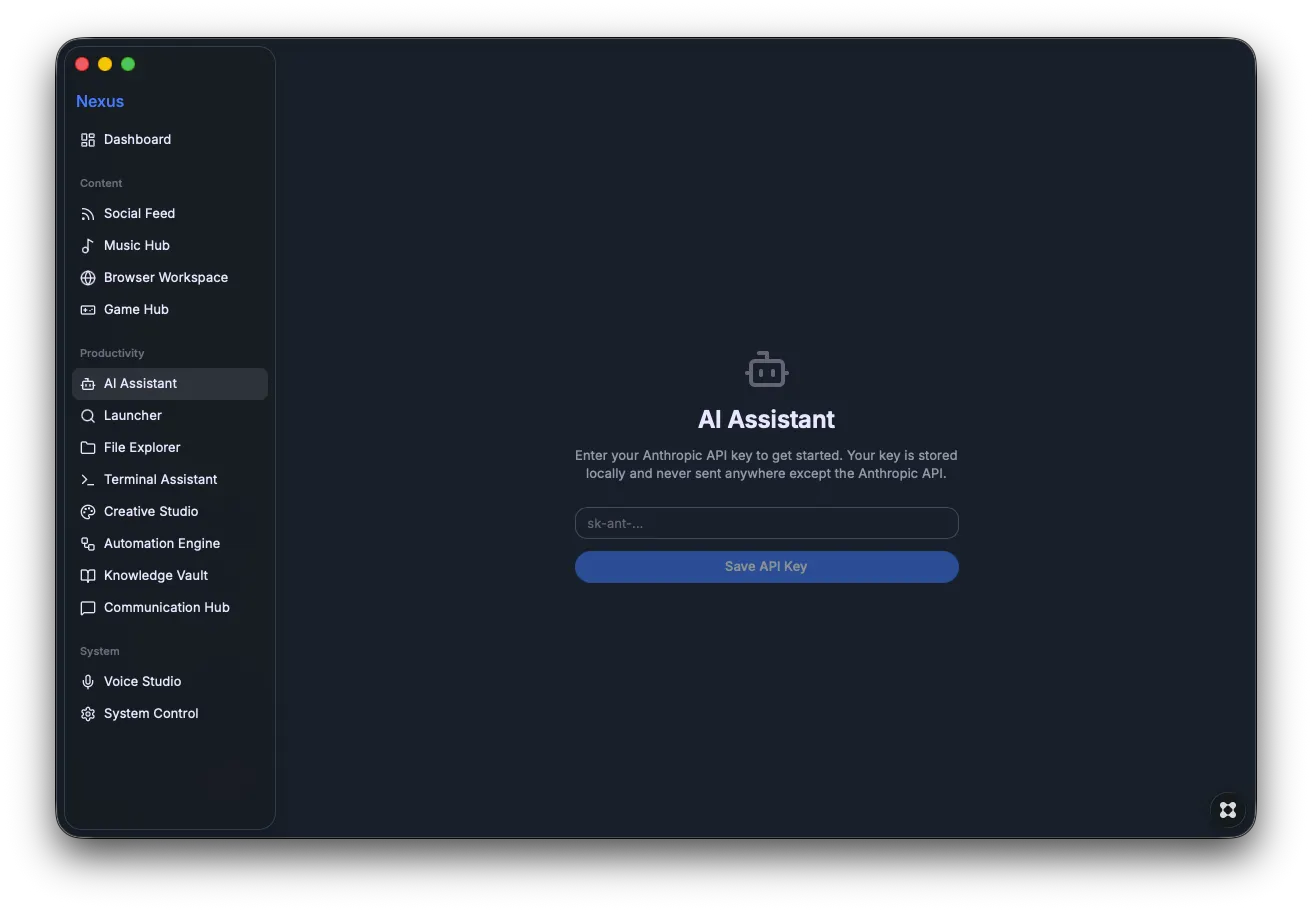Go to Social Feed
1312x912 pixels.
point(170,214)
